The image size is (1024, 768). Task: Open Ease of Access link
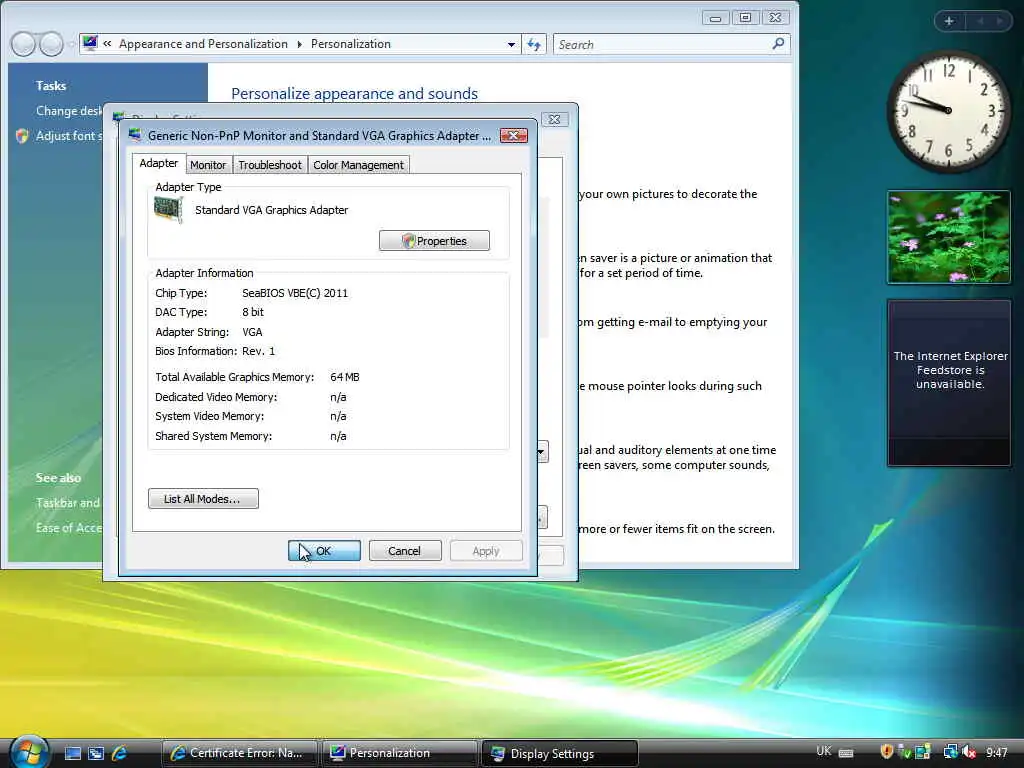69,528
